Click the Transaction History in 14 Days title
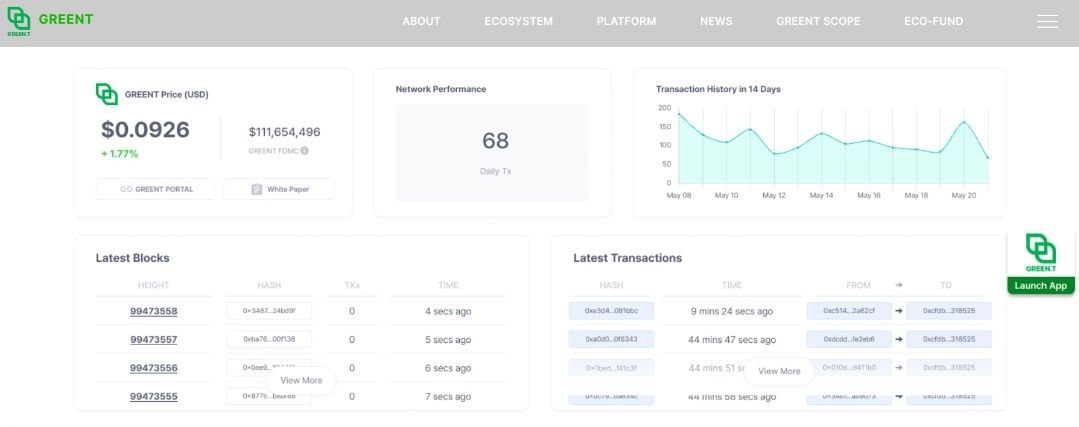This screenshot has width=1079, height=427. coord(718,89)
